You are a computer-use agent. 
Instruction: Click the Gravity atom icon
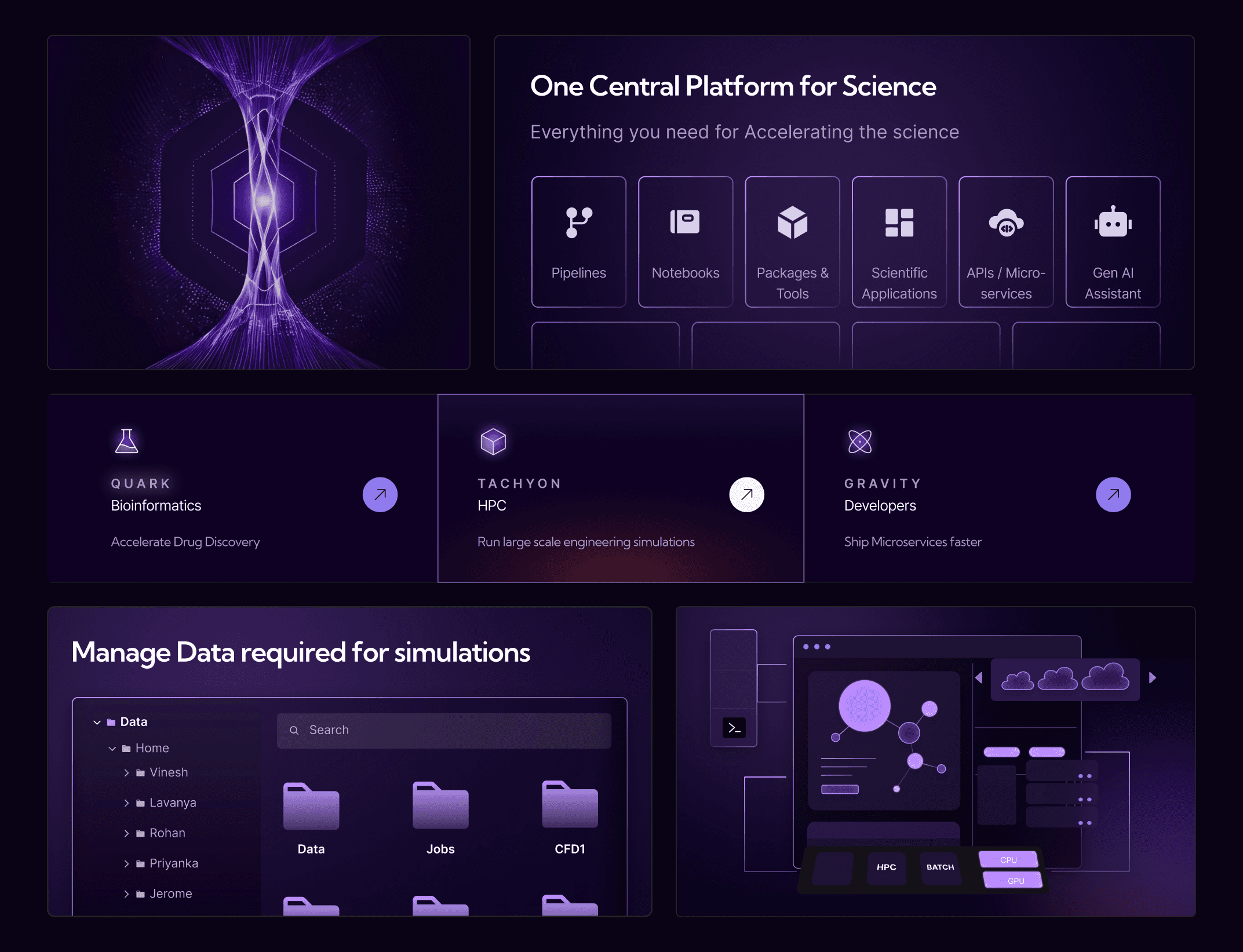[860, 442]
